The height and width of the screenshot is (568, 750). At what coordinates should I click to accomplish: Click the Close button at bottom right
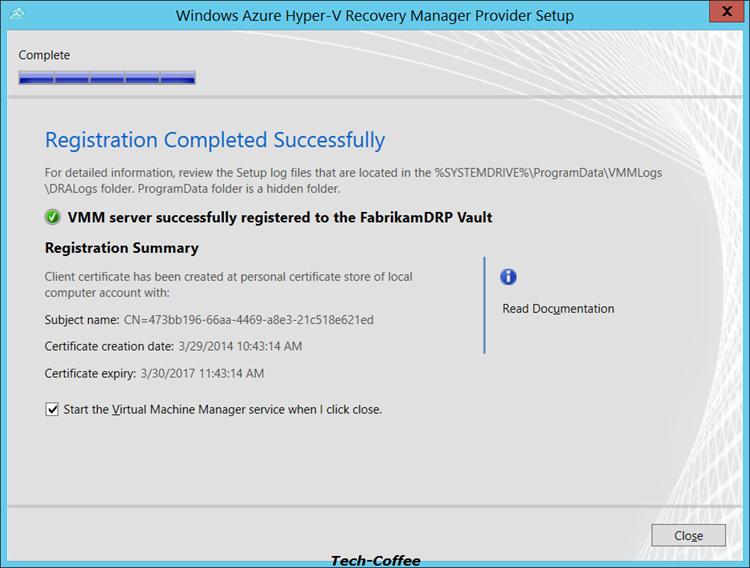tap(688, 535)
